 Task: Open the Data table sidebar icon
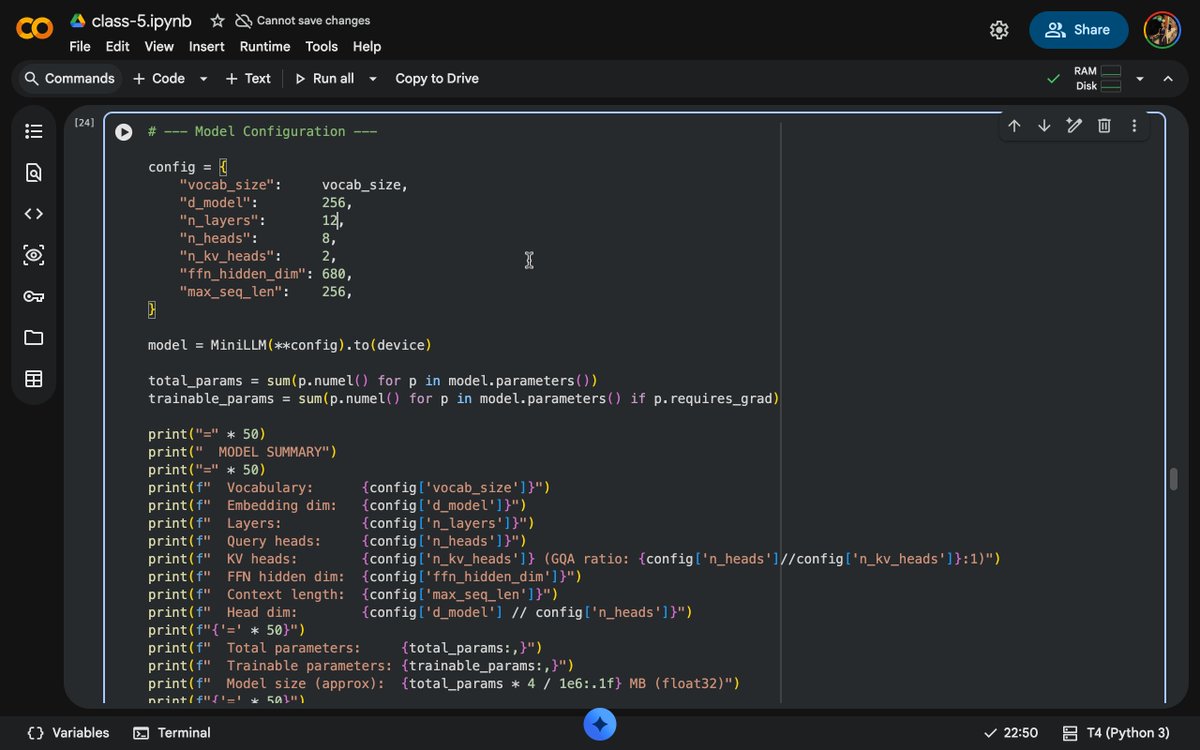click(x=34, y=379)
